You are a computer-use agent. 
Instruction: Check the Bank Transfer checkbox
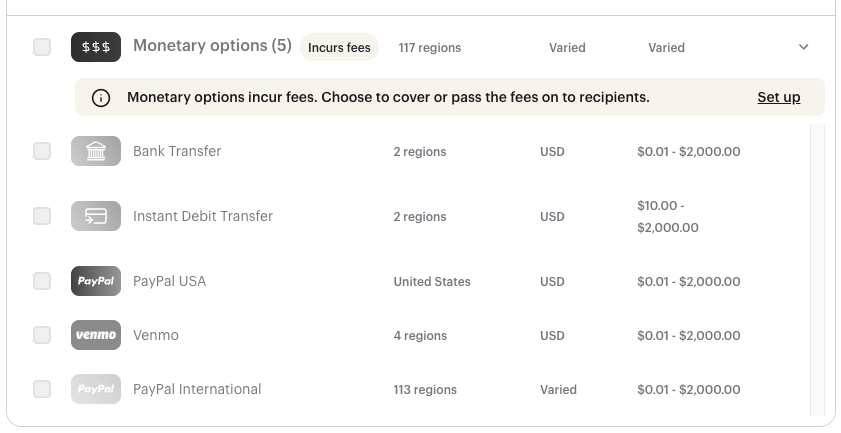point(42,151)
